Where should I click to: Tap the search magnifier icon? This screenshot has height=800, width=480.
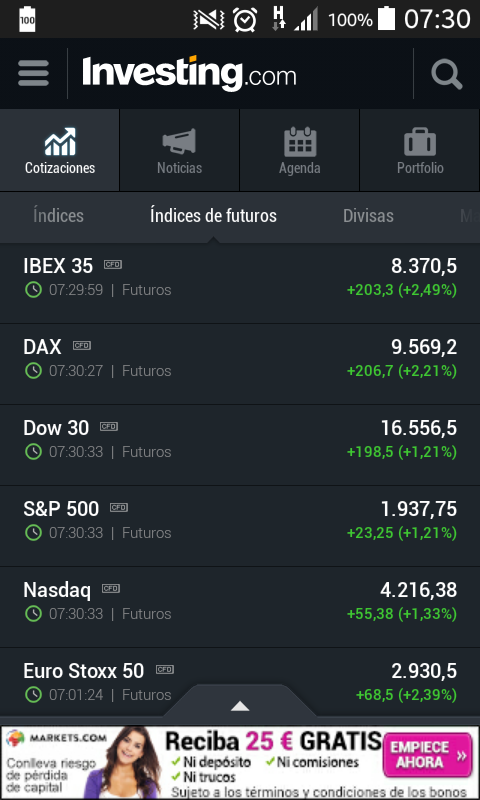tap(447, 74)
